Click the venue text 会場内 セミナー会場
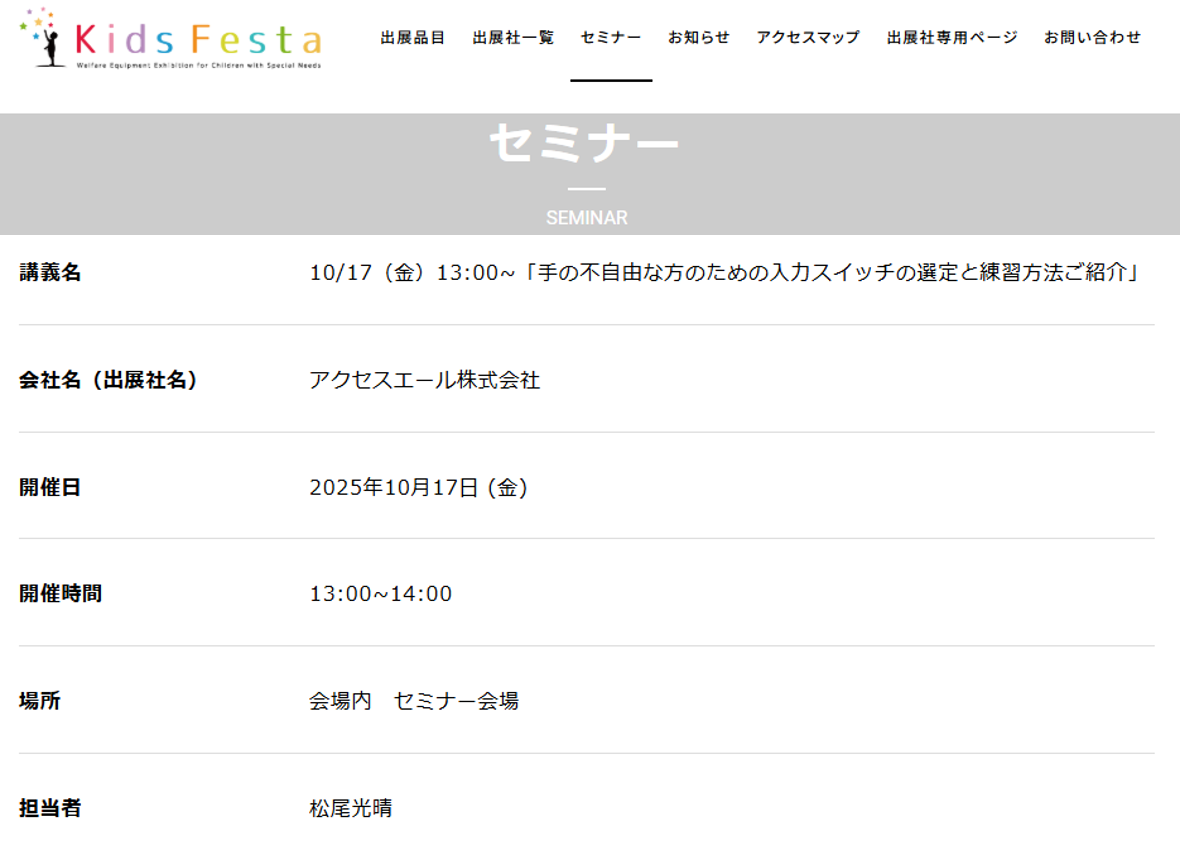Viewport: 1180px width, 850px height. (414, 701)
